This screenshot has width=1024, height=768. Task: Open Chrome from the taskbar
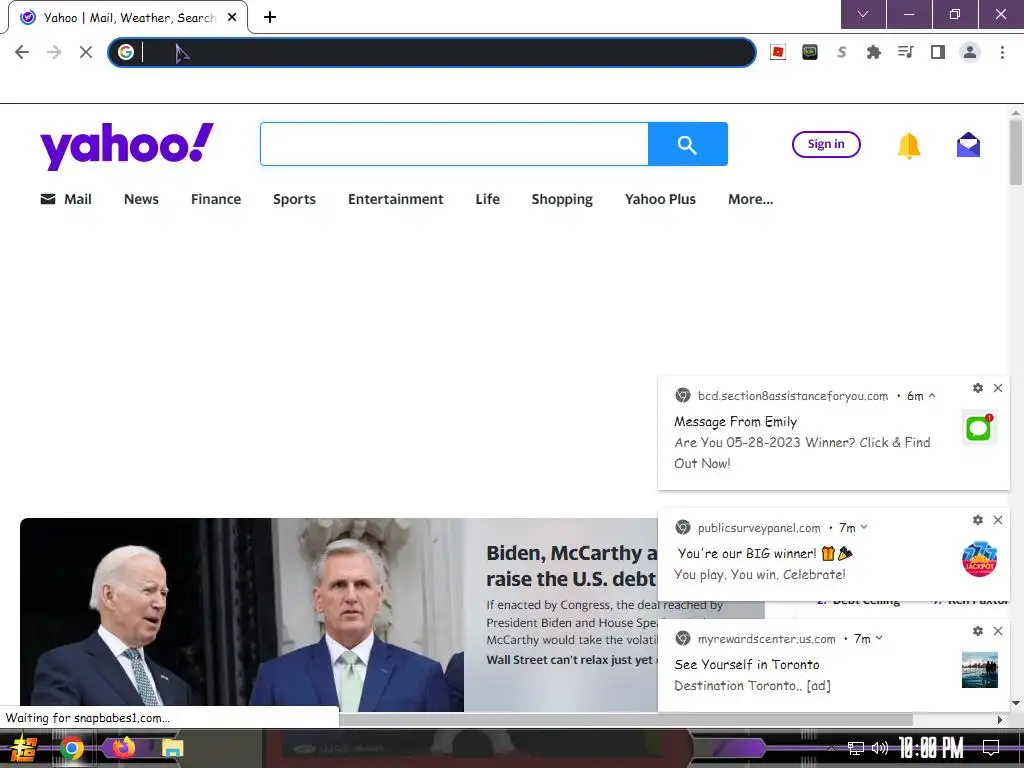(72, 748)
